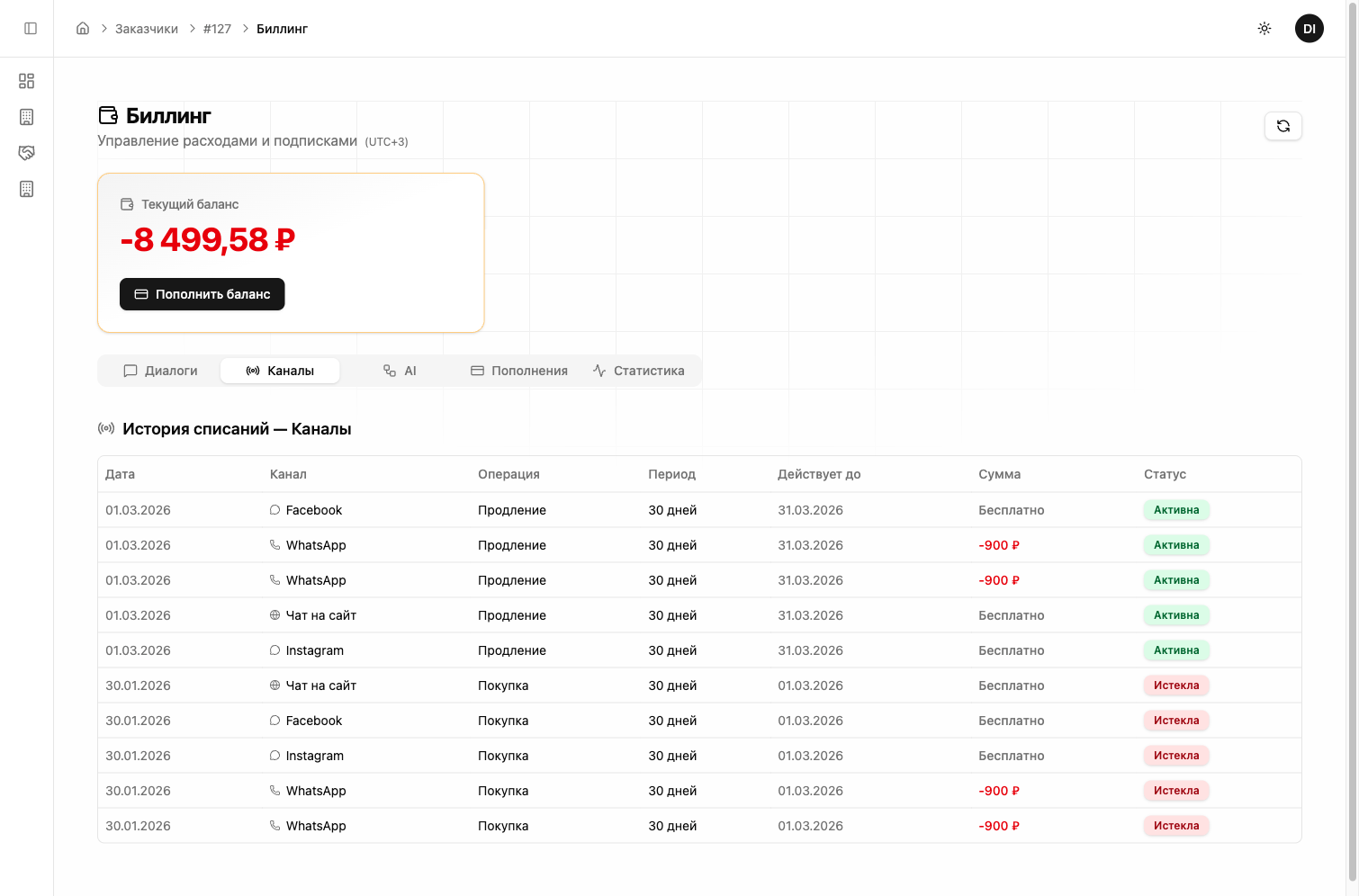Click the Пополнить баланс button

point(202,294)
